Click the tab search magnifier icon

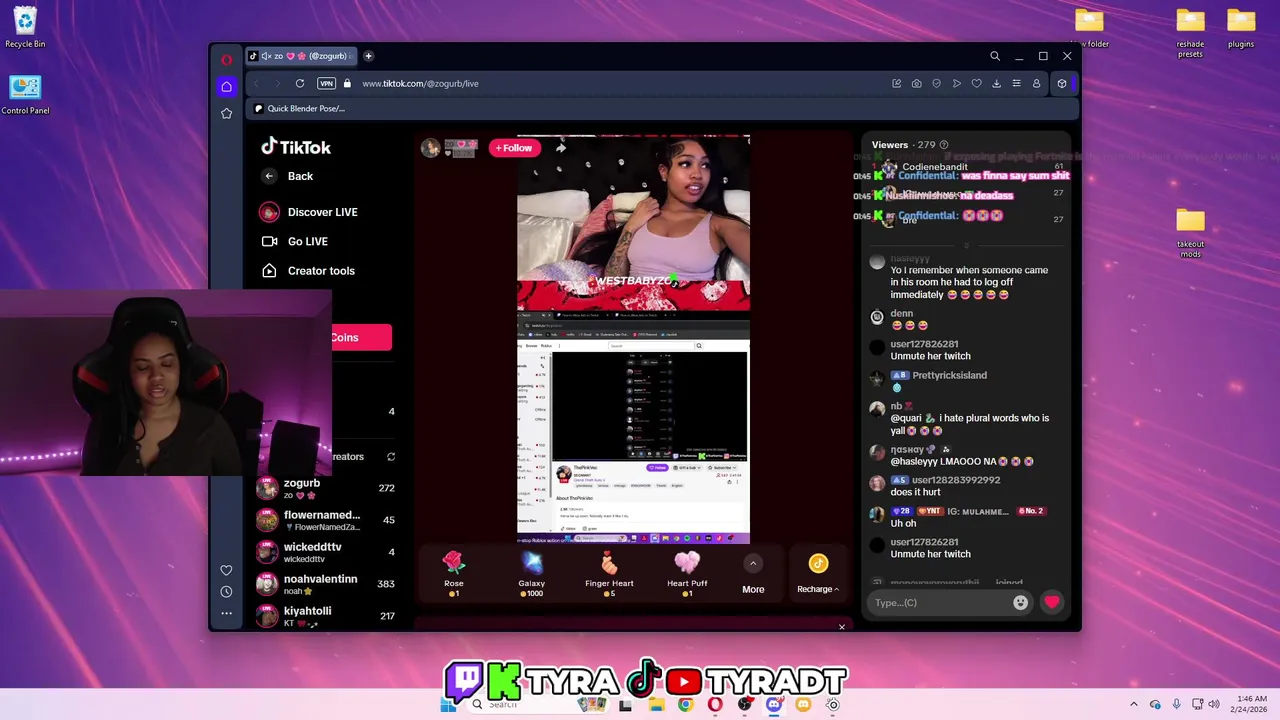(995, 56)
